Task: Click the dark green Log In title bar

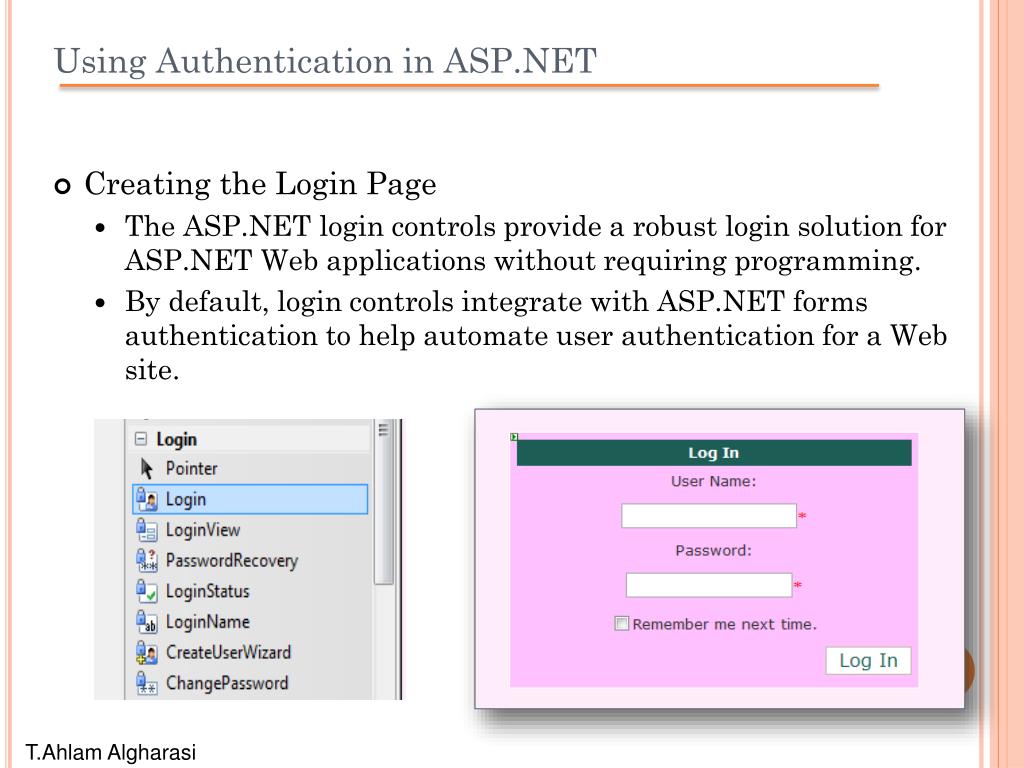Action: click(714, 453)
